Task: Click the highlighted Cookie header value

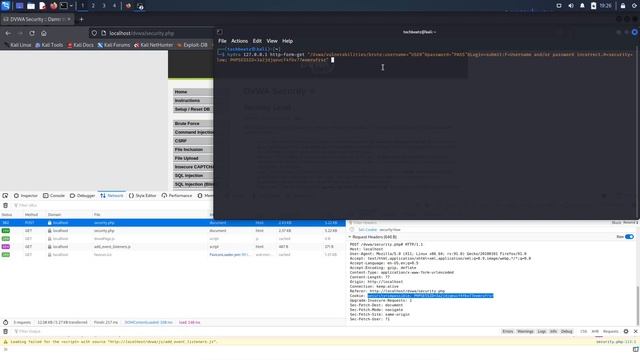Action: [x=430, y=296]
